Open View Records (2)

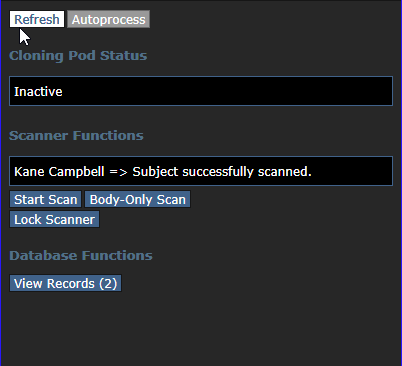coord(65,283)
